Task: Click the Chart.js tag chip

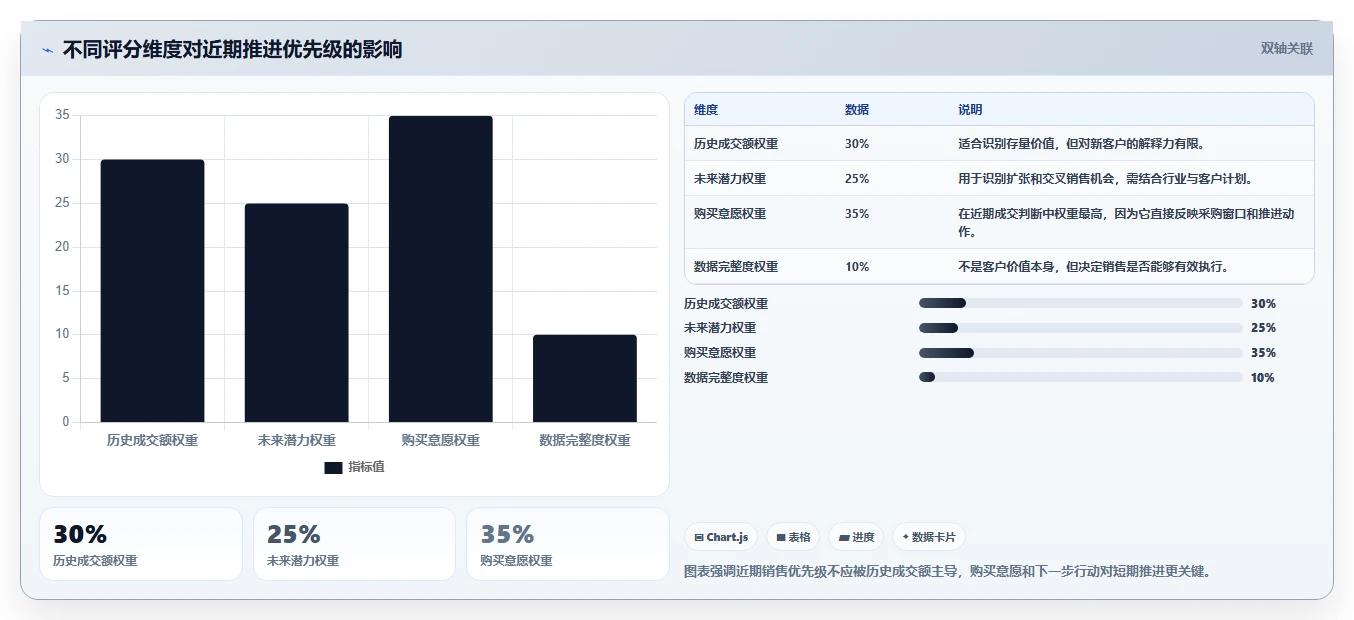Action: tap(721, 537)
